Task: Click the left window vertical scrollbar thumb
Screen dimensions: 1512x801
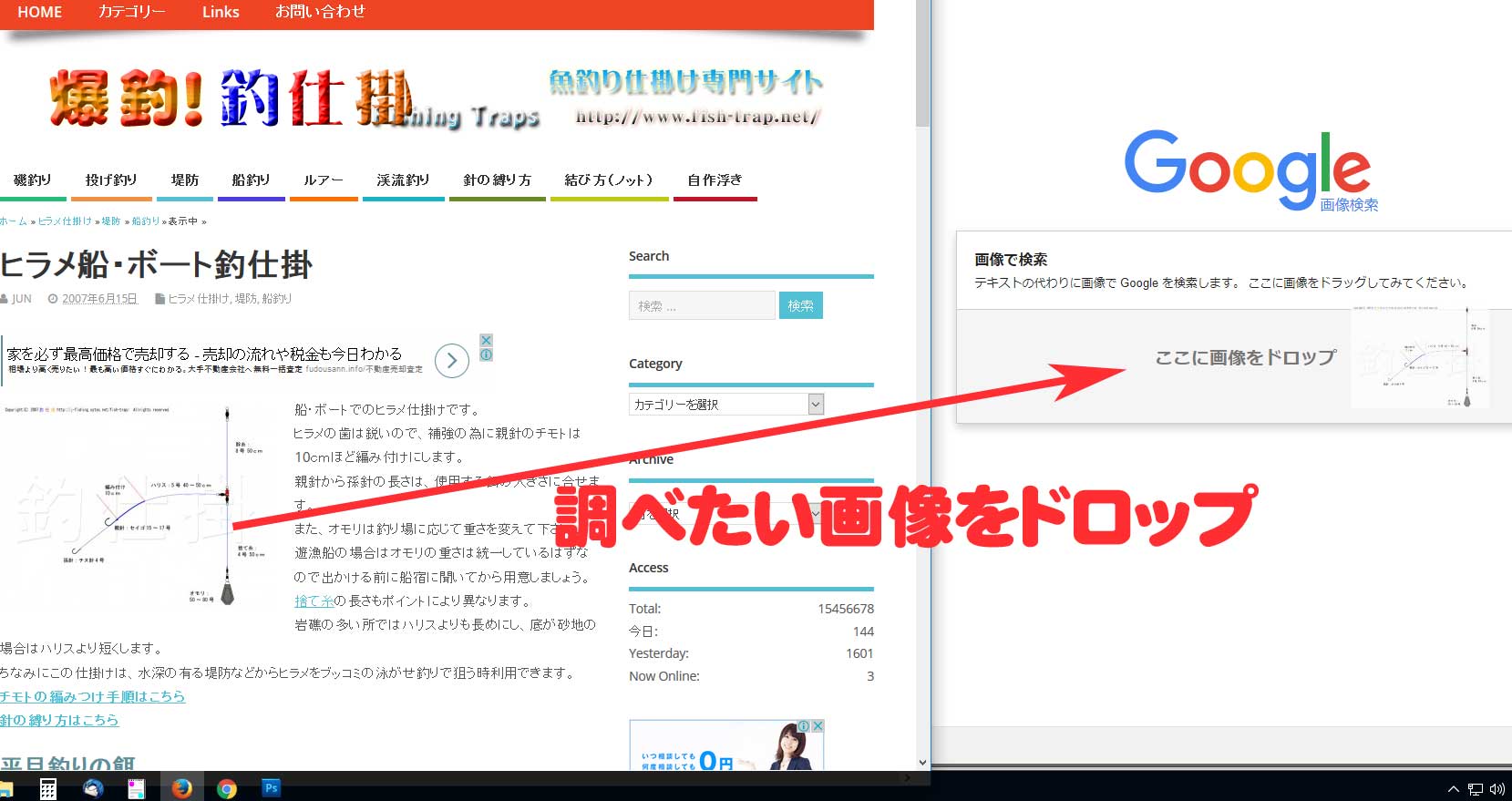Action: pyautogui.click(x=922, y=64)
